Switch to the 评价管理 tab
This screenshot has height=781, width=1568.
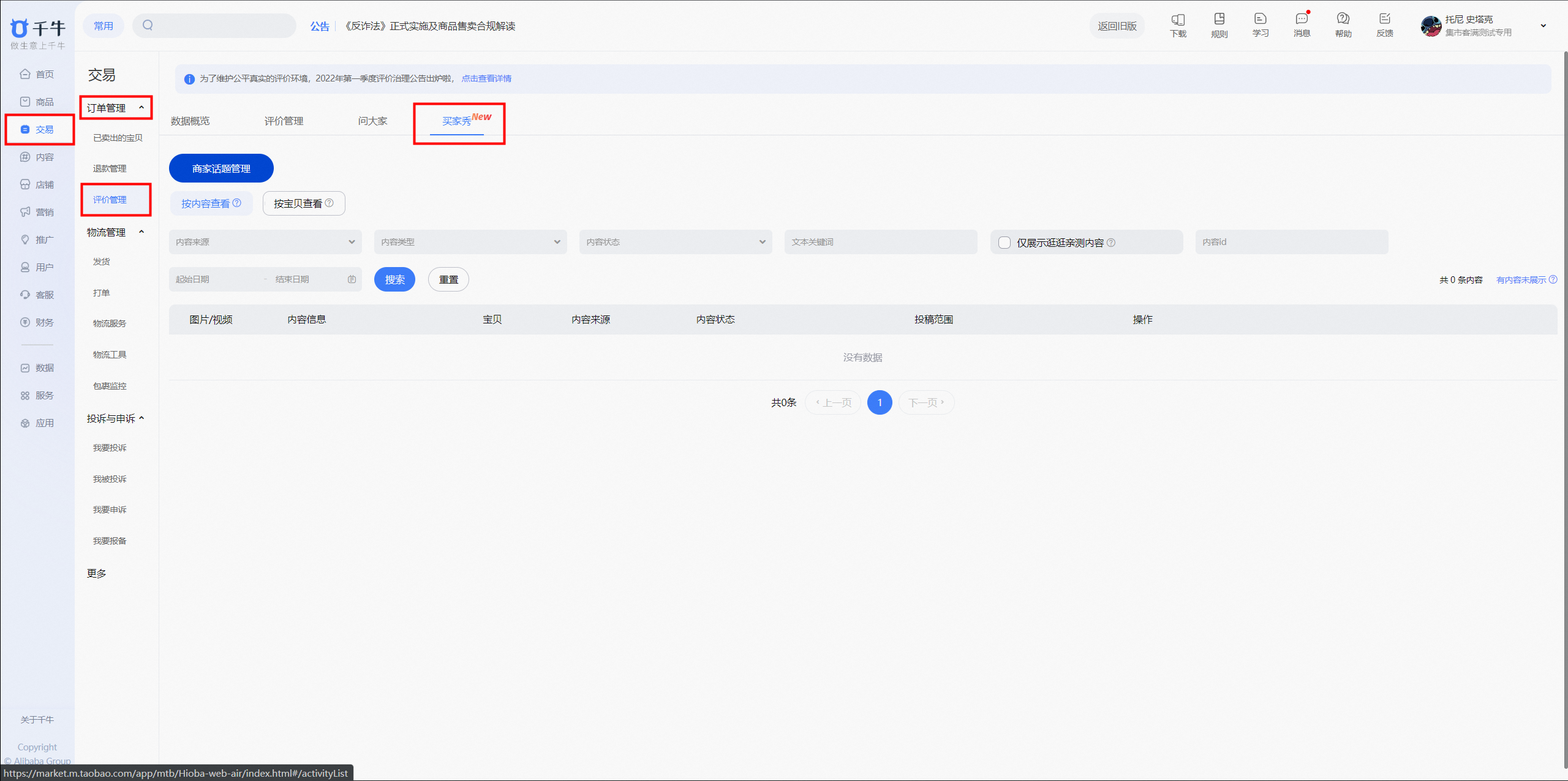tap(284, 121)
